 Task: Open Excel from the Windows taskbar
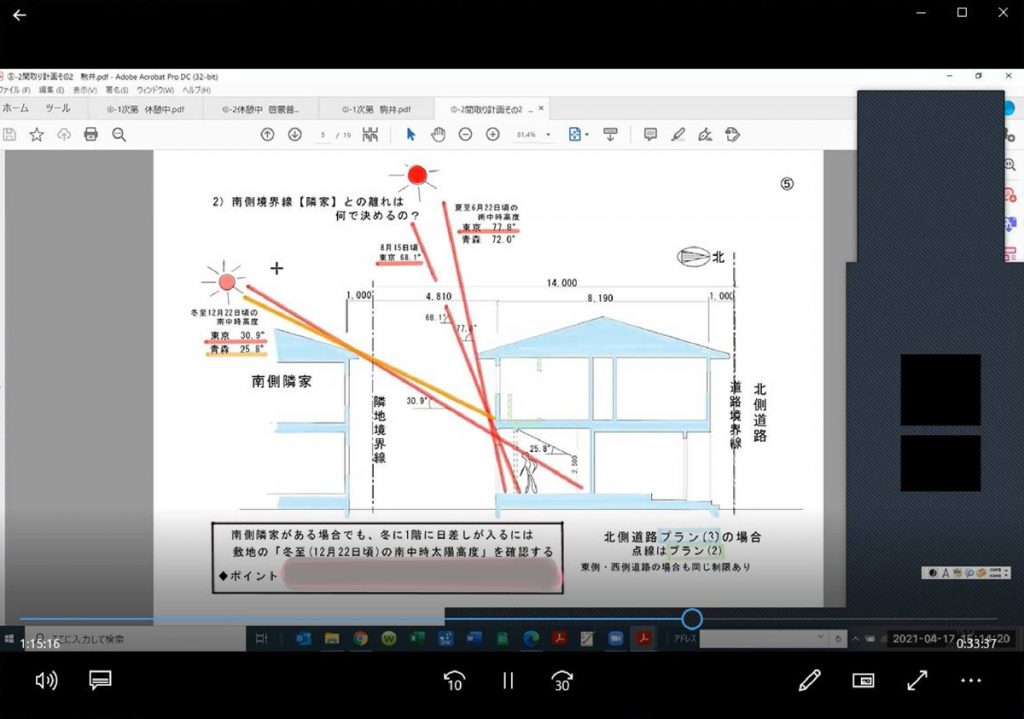[417, 639]
